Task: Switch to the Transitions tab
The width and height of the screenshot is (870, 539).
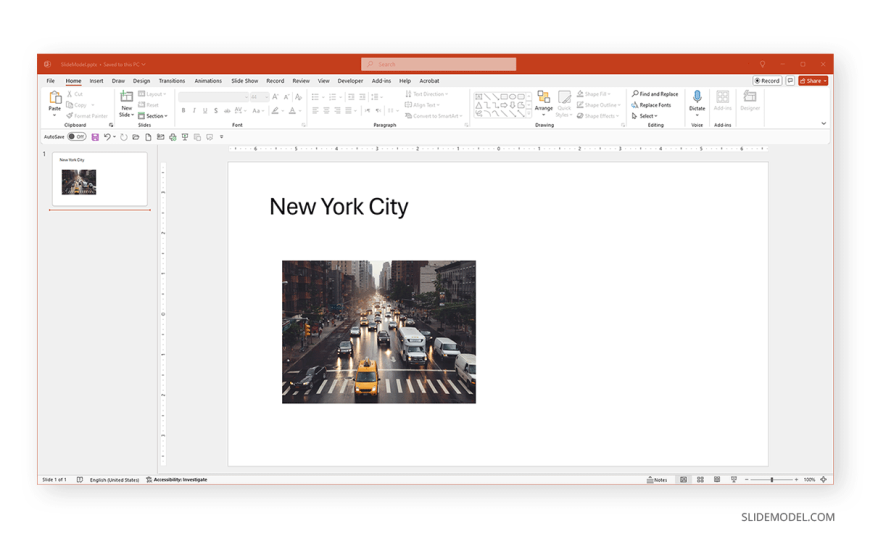Action: tap(172, 81)
